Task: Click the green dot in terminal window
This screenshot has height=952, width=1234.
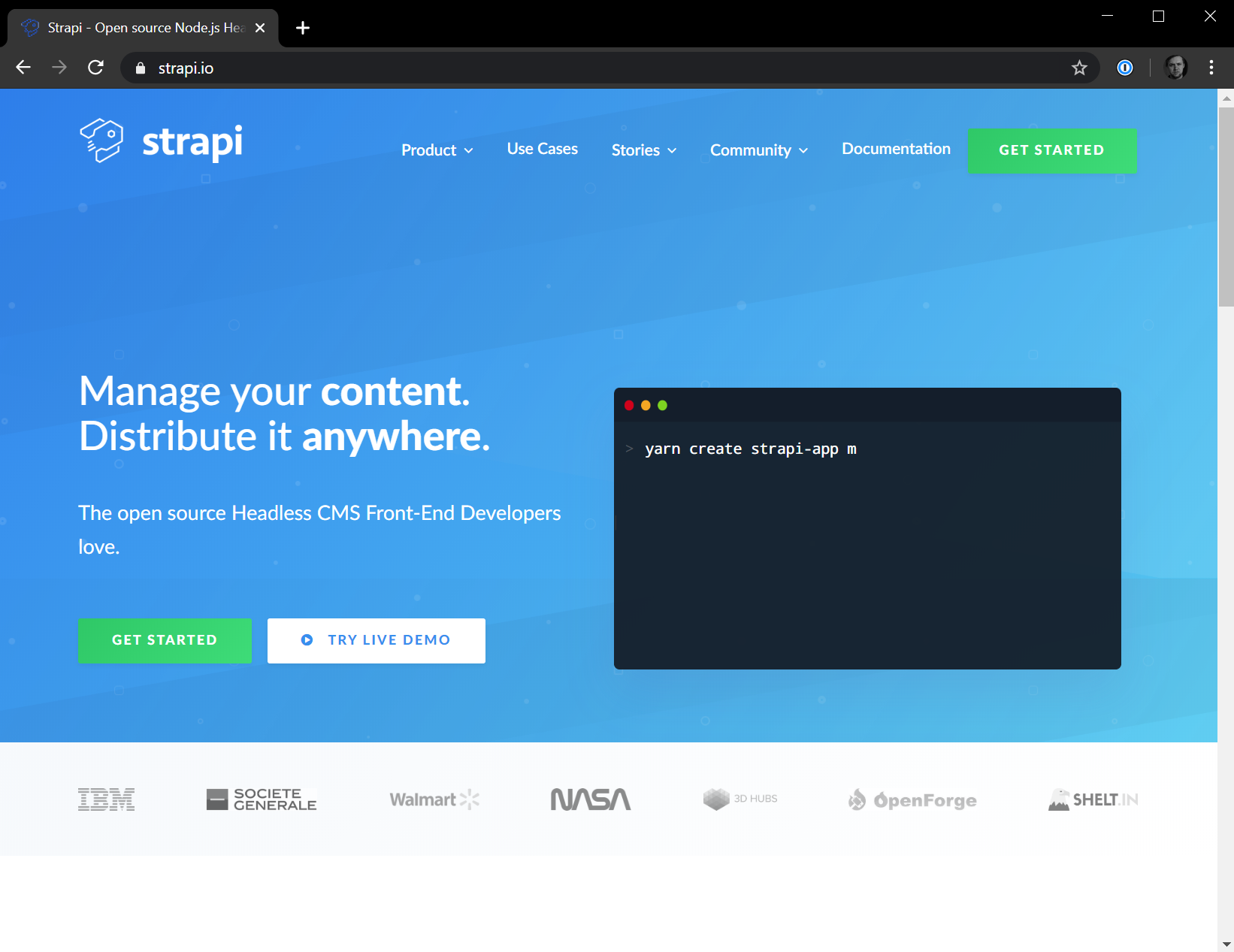Action: point(662,406)
